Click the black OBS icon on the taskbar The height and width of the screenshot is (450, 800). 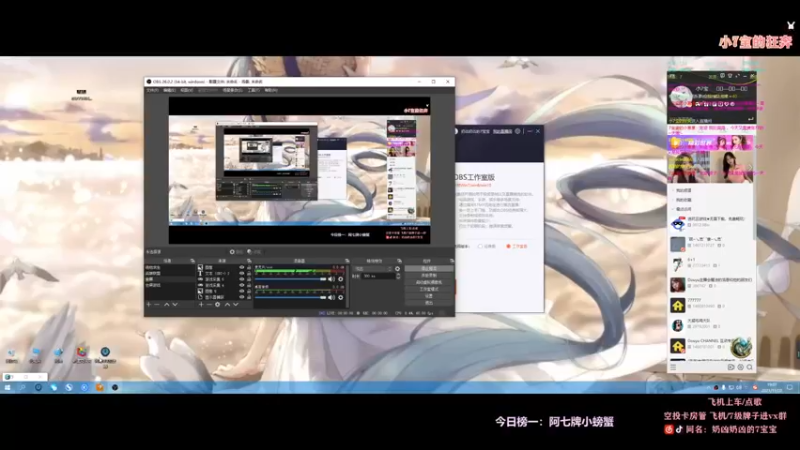(x=115, y=388)
